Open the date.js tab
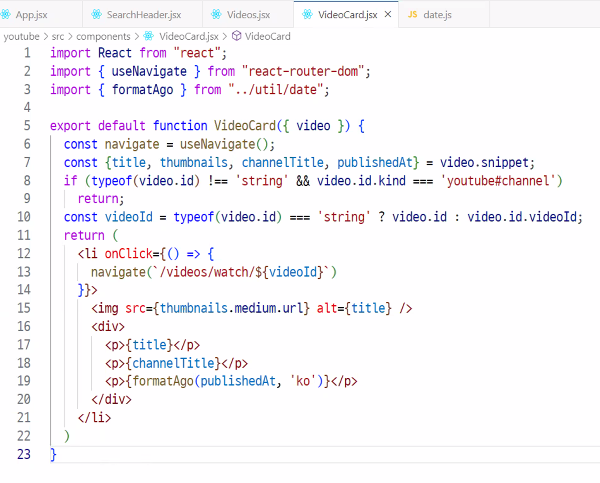Screen dimensions: 600x483 click(437, 15)
